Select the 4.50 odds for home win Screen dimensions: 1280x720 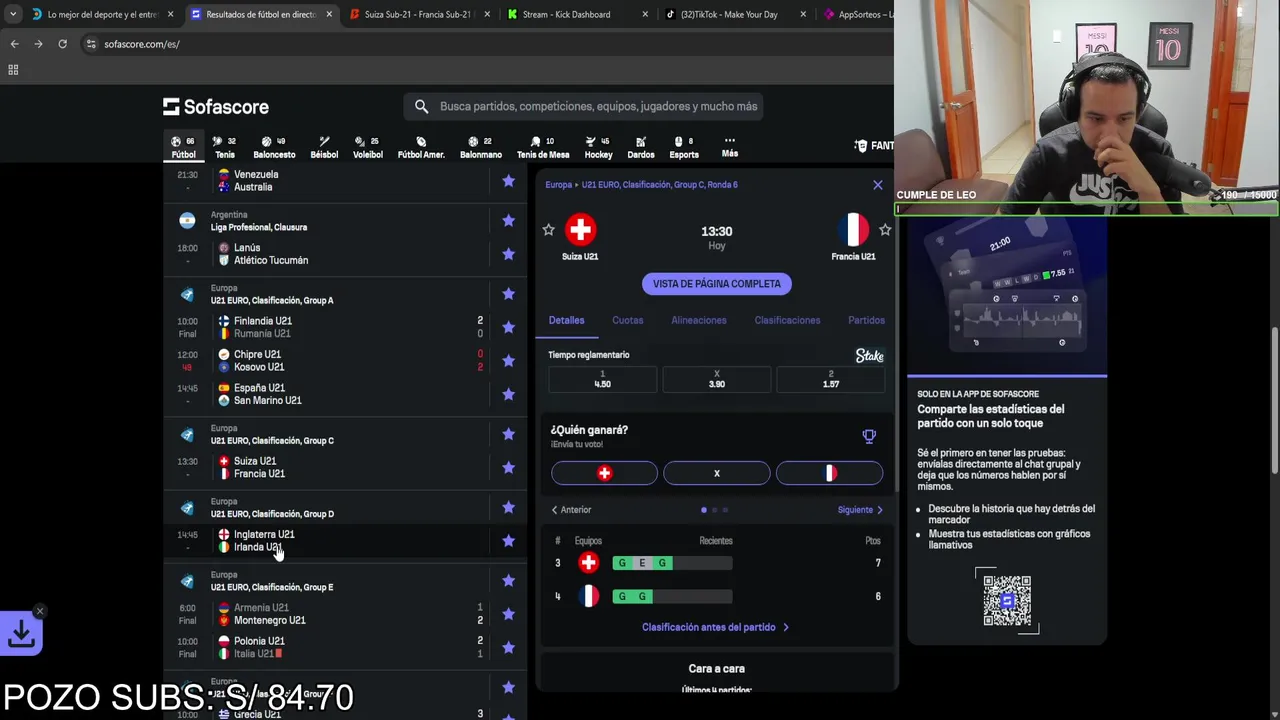pos(603,379)
